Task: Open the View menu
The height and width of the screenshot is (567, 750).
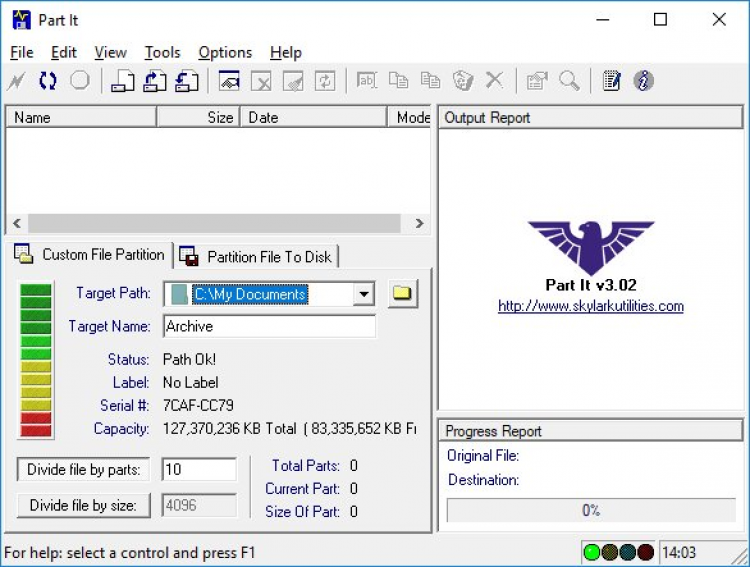Action: coord(110,52)
